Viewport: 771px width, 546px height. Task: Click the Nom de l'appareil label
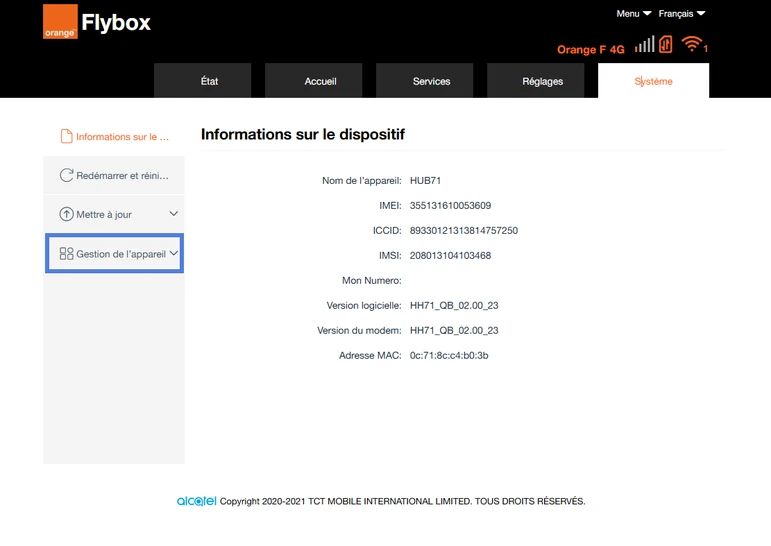point(362,181)
